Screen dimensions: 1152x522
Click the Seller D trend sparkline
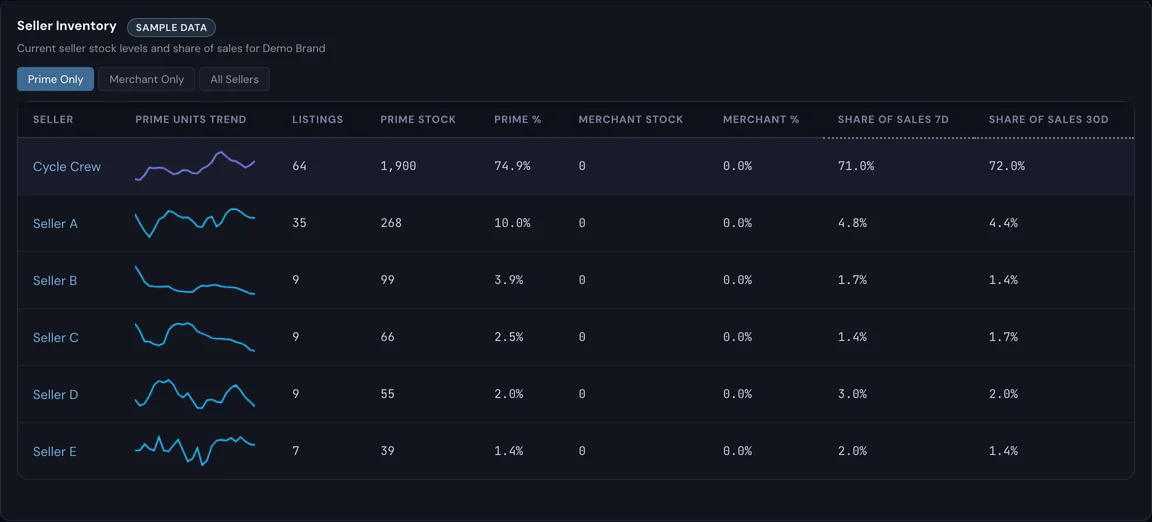[x=195, y=394]
